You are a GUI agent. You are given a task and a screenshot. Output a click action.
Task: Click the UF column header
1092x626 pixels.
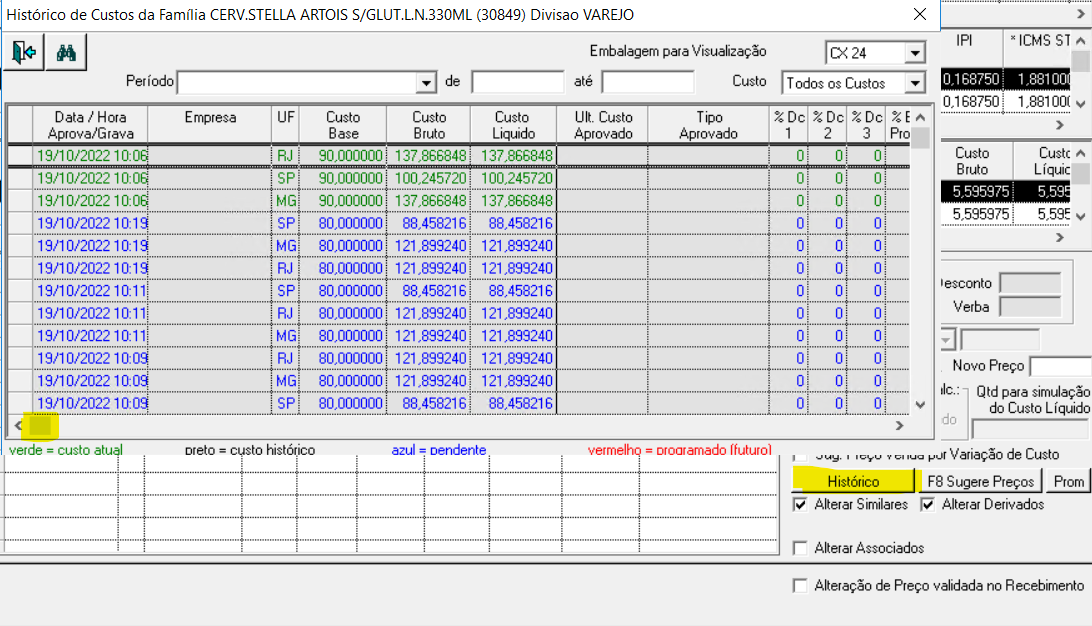286,125
